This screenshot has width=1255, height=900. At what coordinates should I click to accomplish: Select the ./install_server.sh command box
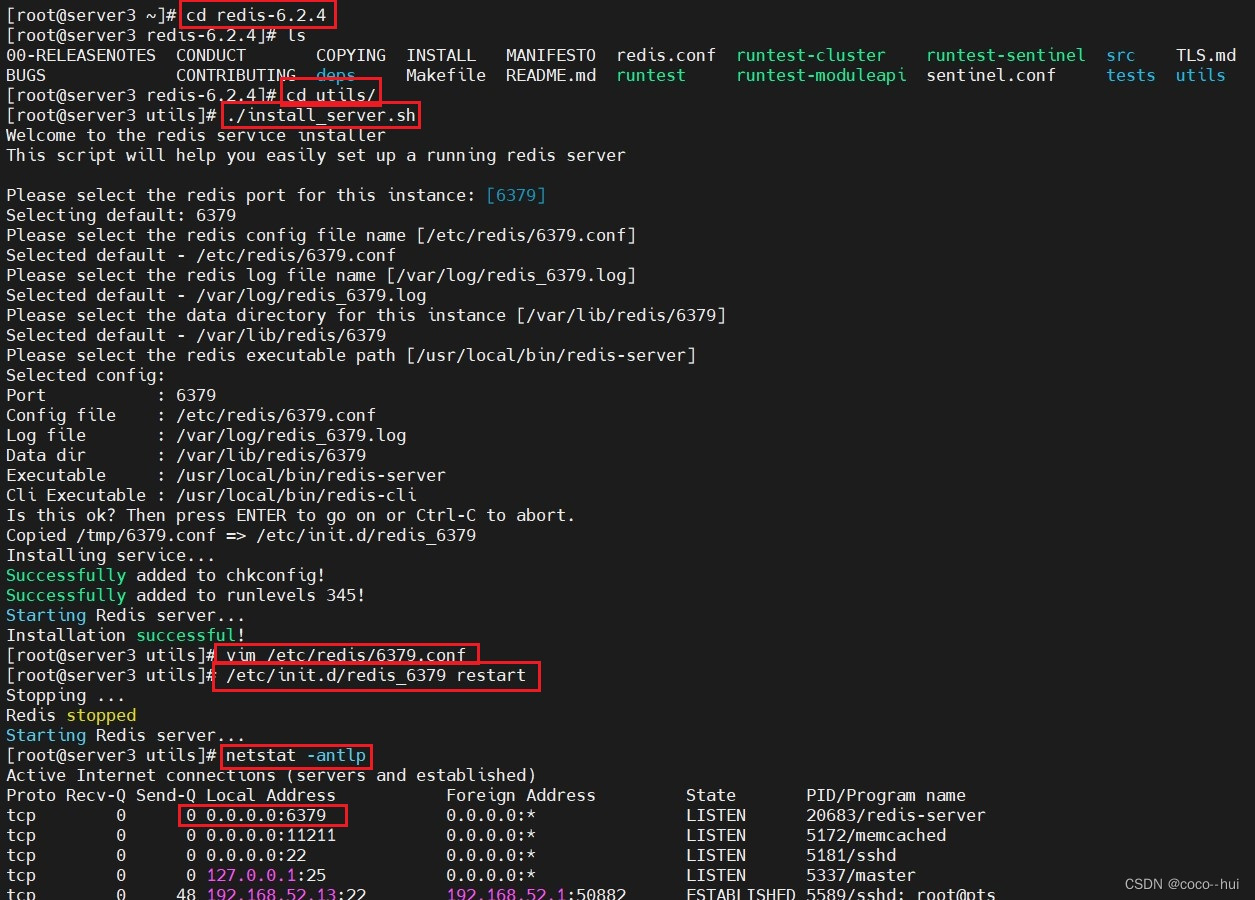320,114
